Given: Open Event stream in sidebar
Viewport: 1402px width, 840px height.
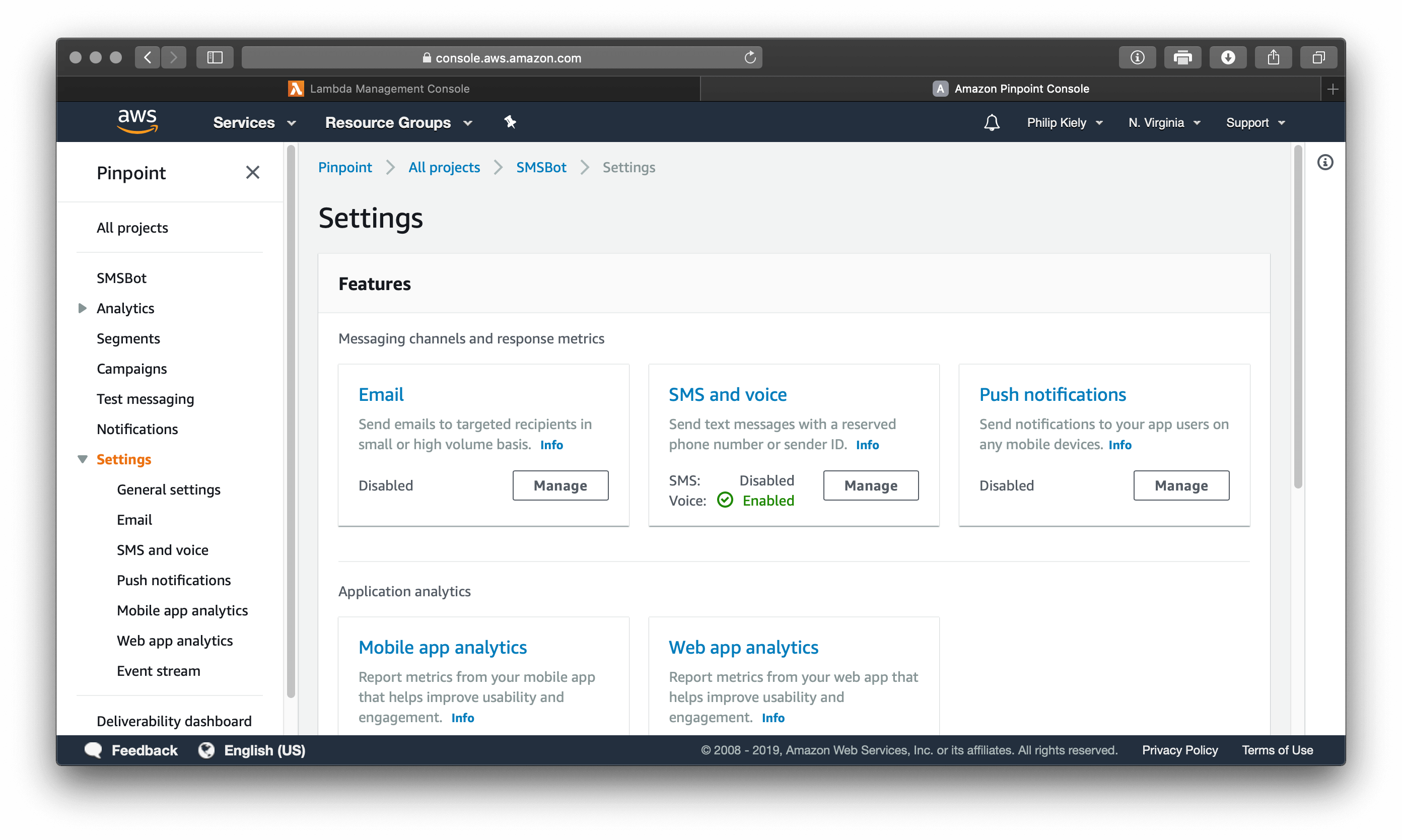Looking at the screenshot, I should (x=158, y=671).
